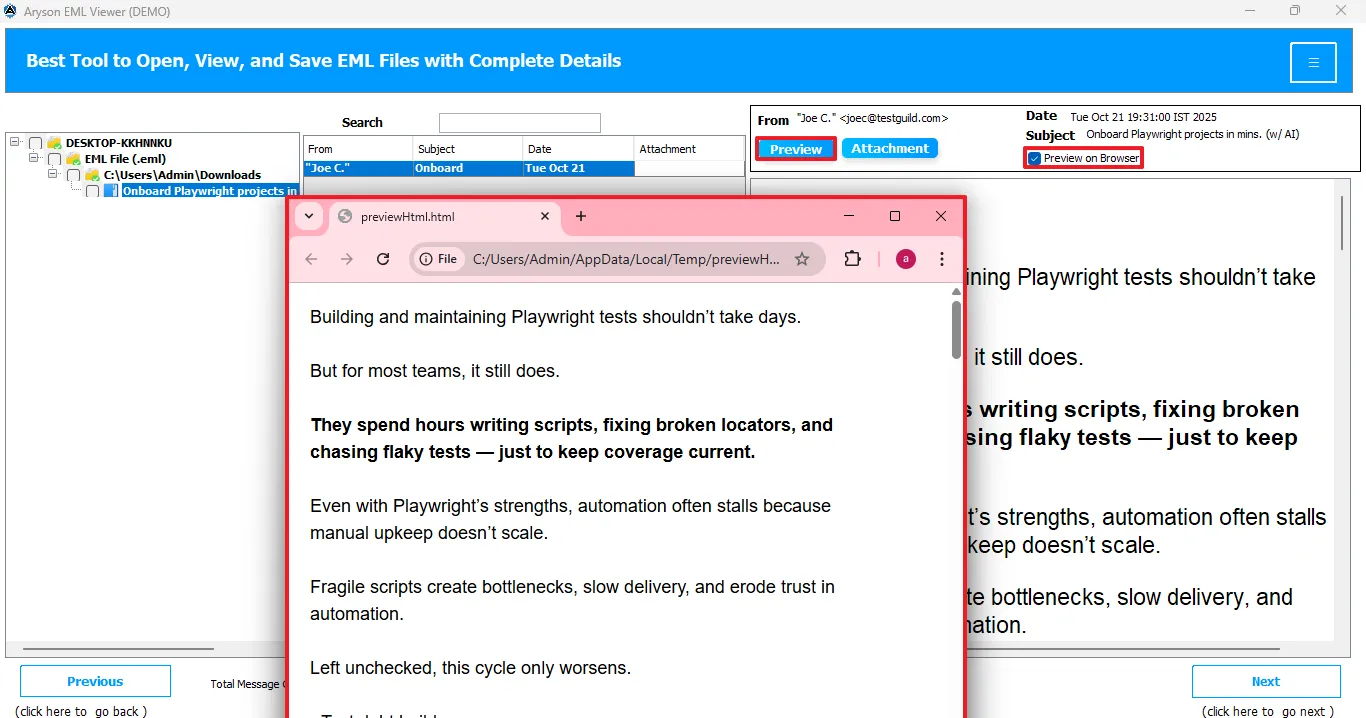
Task: Open the browser Extensions puzzle icon
Action: click(x=852, y=259)
